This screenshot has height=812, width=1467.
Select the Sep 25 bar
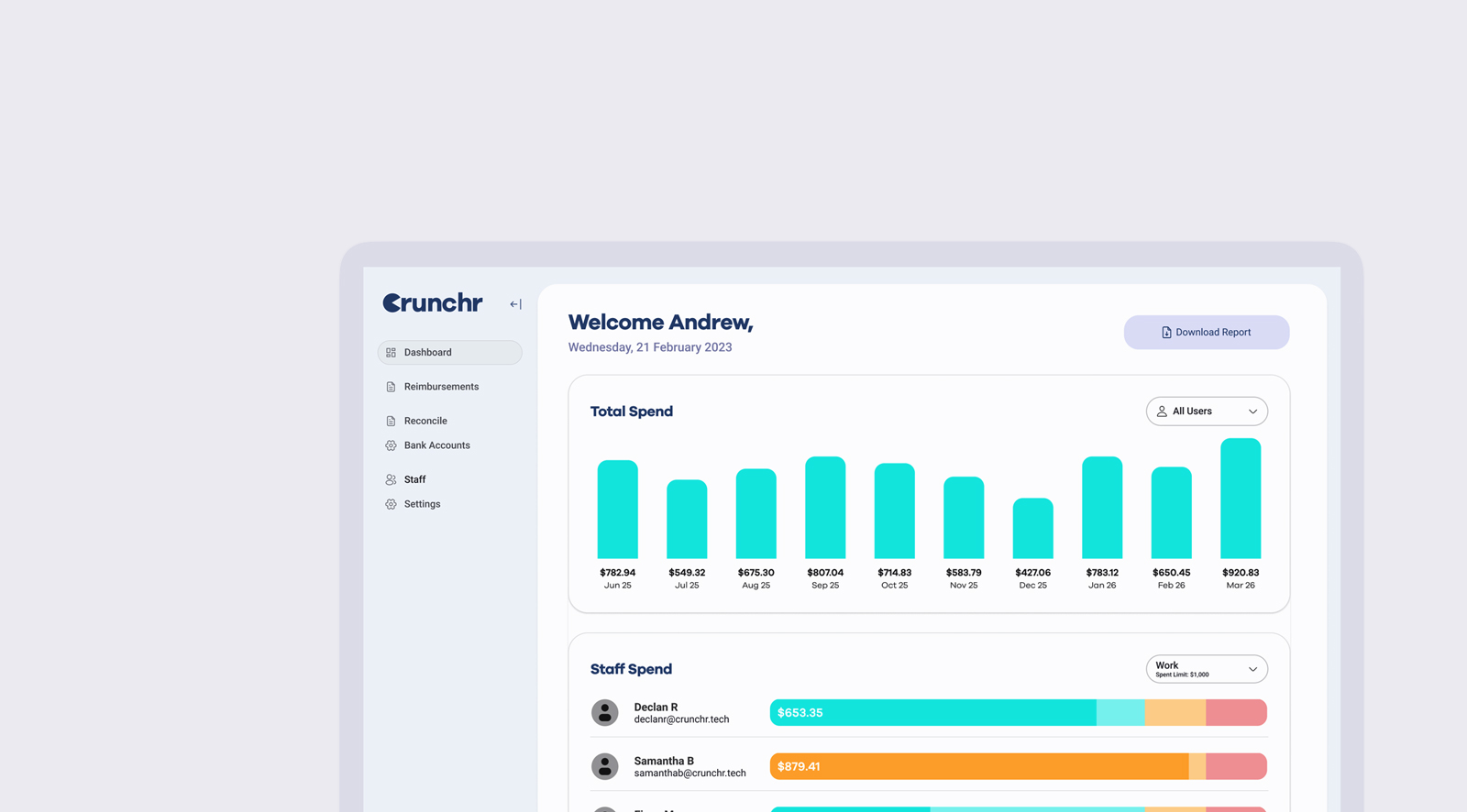click(x=825, y=508)
